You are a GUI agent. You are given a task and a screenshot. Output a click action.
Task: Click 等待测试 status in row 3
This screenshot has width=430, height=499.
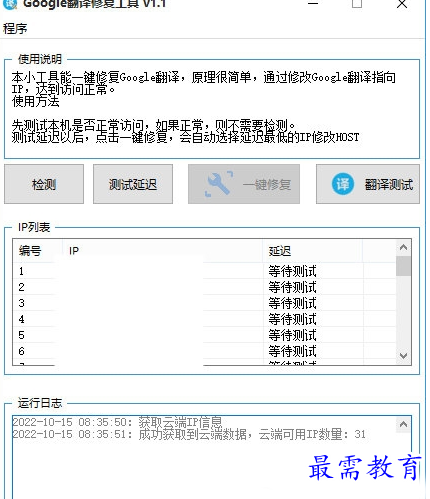tap(292, 303)
